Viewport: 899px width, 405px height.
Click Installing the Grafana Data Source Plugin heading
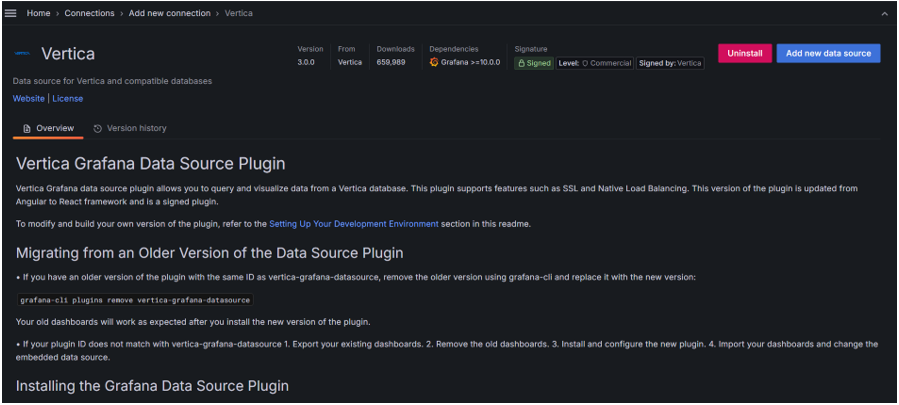(152, 386)
